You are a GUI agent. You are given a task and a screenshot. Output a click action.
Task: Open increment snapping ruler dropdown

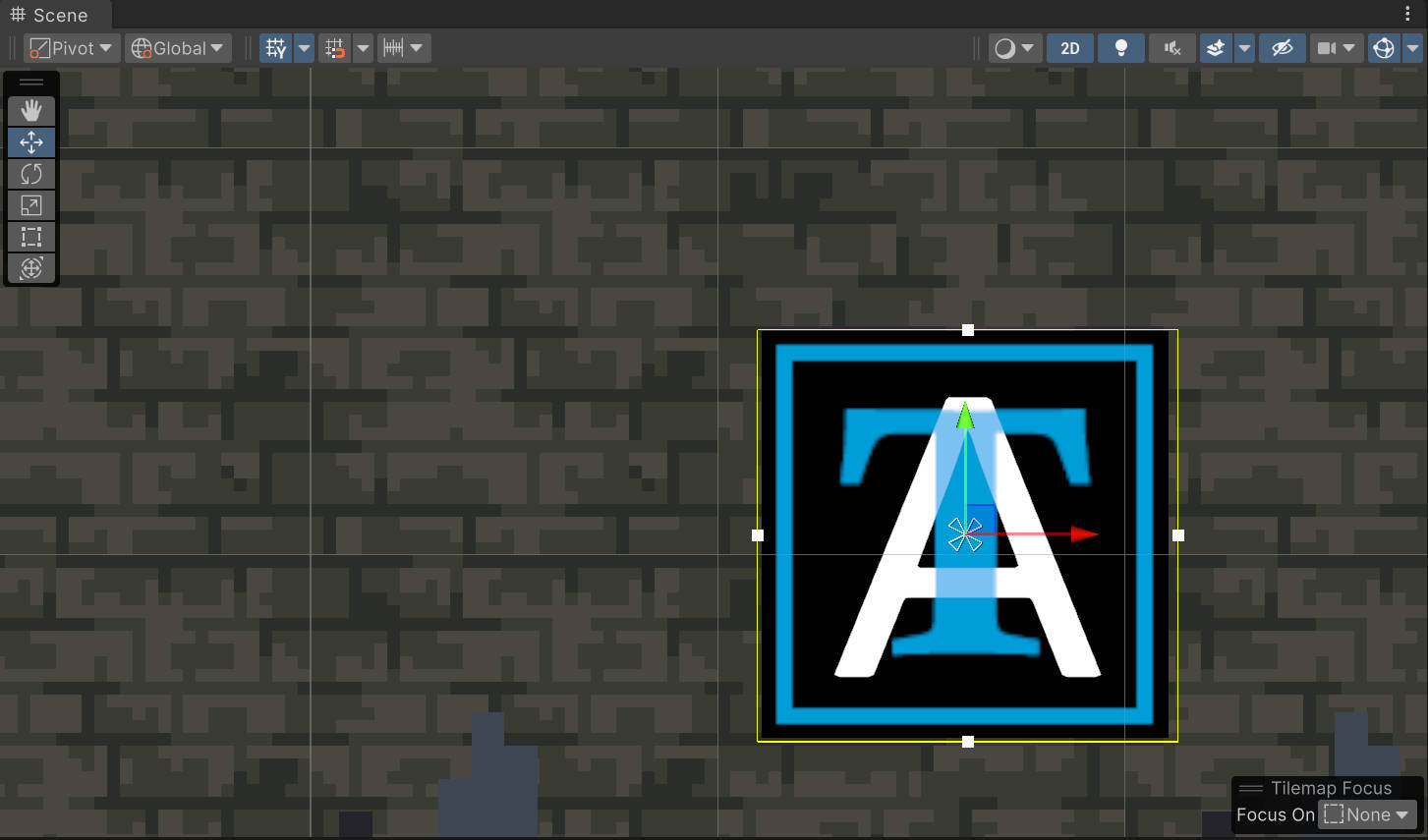404,48
